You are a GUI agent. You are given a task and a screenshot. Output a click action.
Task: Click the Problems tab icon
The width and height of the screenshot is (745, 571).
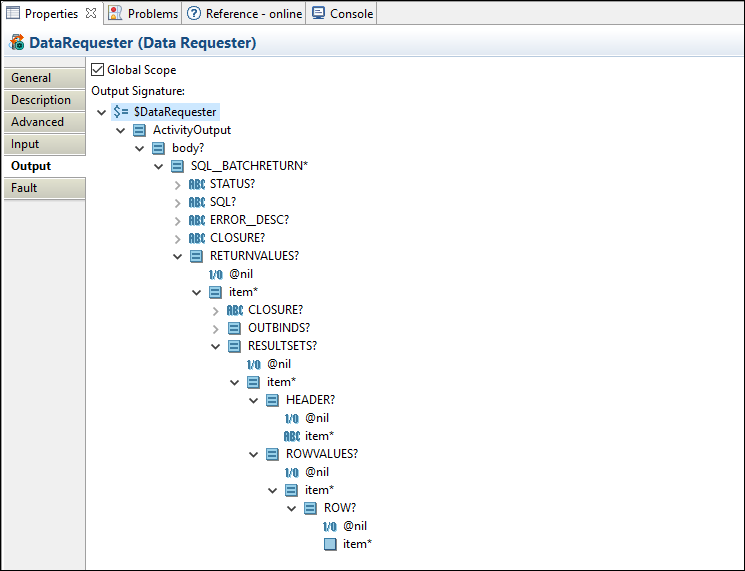point(116,13)
